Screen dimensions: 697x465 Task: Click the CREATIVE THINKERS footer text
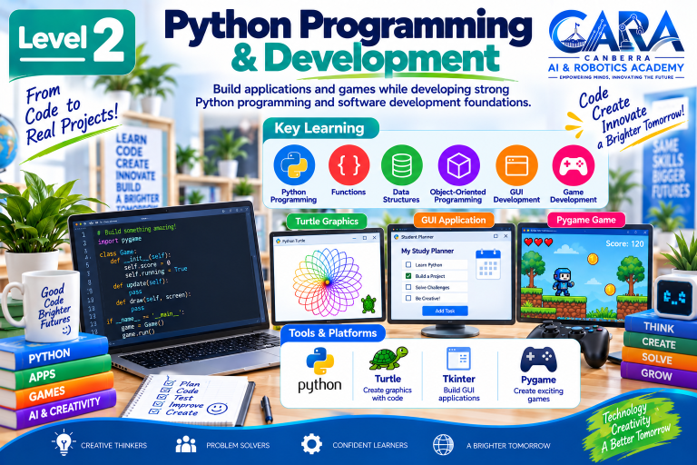(114, 445)
